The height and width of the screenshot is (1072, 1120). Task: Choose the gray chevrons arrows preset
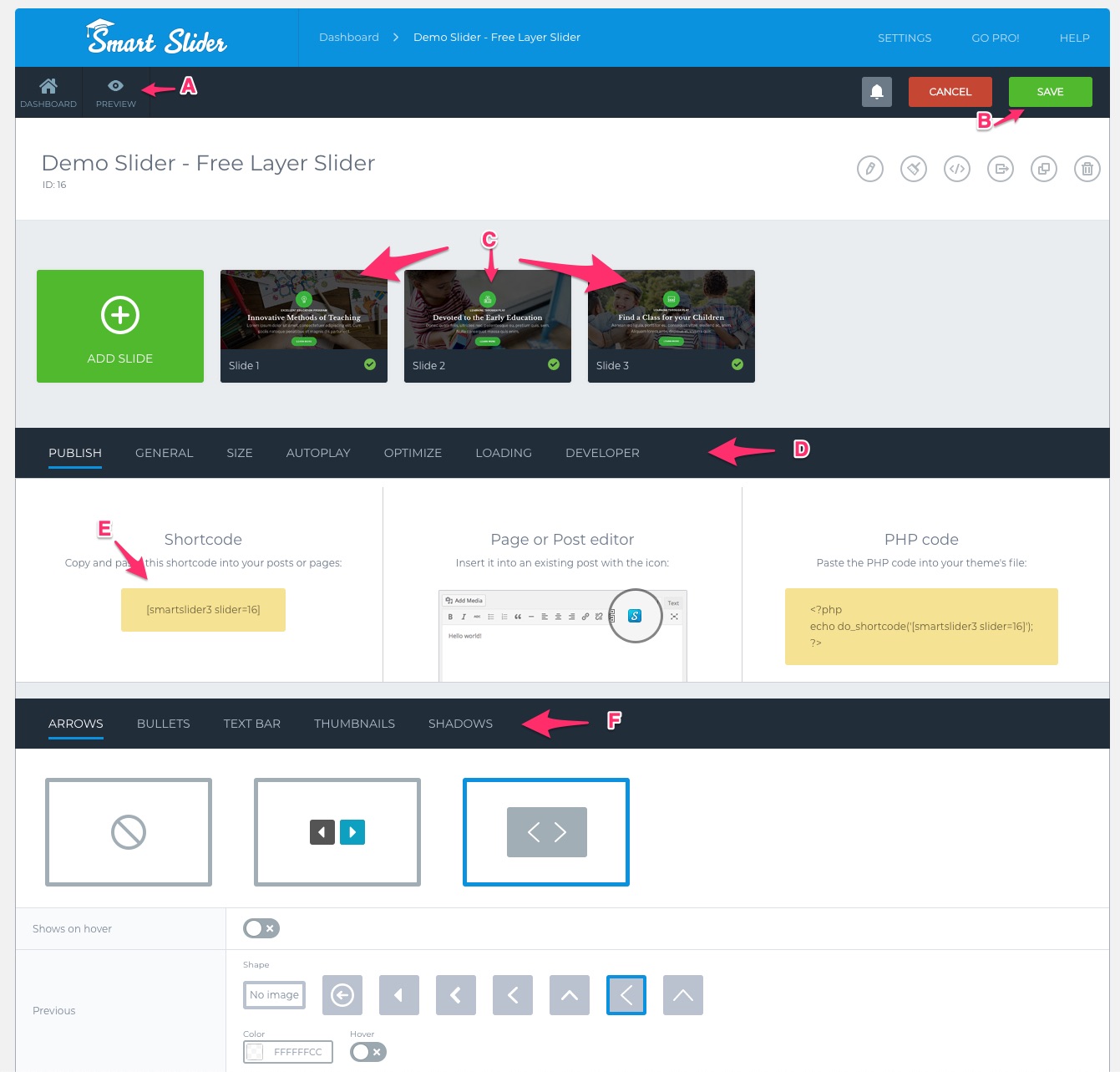tap(546, 832)
